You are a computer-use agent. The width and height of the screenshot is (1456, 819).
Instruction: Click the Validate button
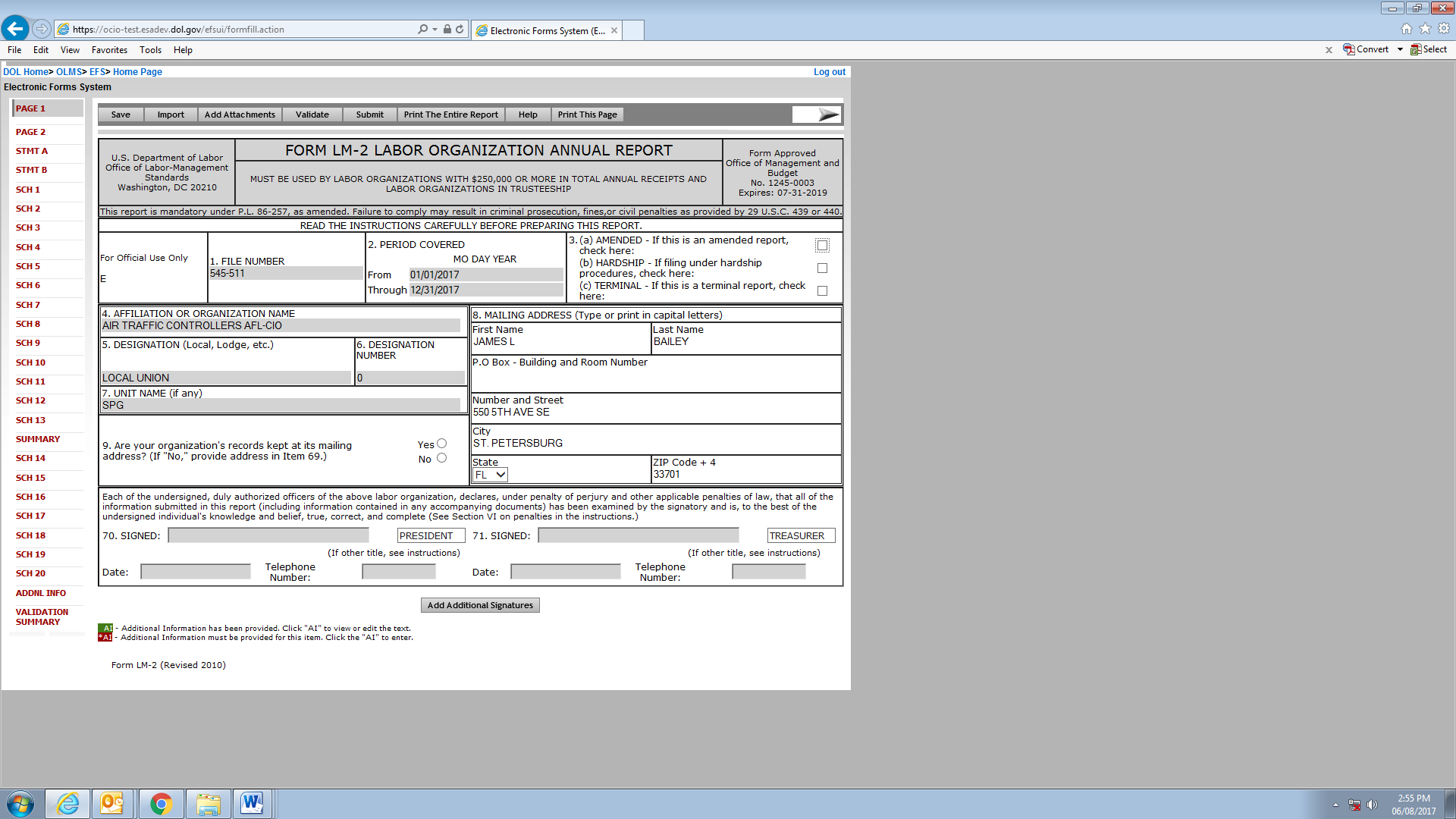(312, 115)
